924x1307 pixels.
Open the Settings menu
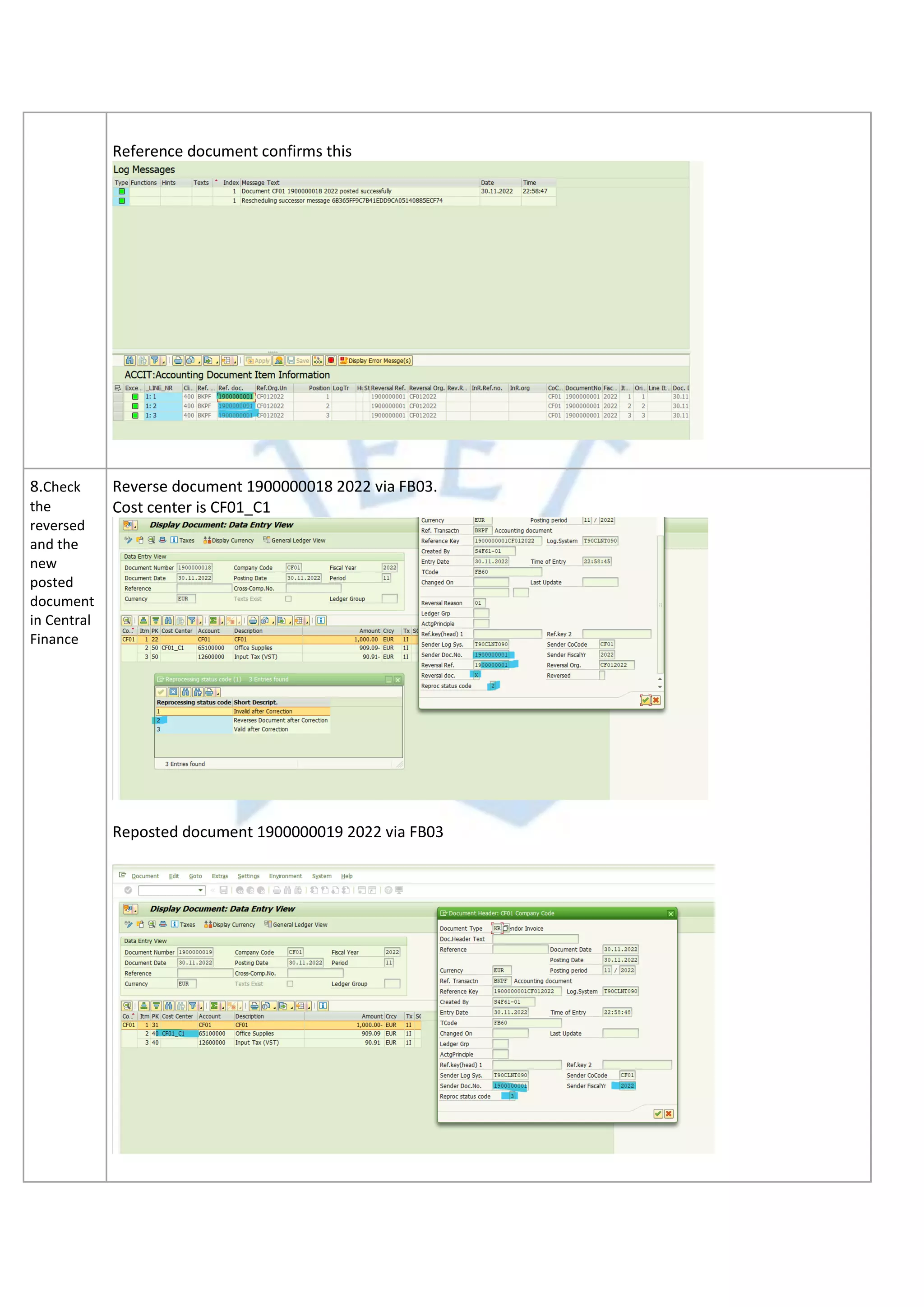[x=248, y=876]
